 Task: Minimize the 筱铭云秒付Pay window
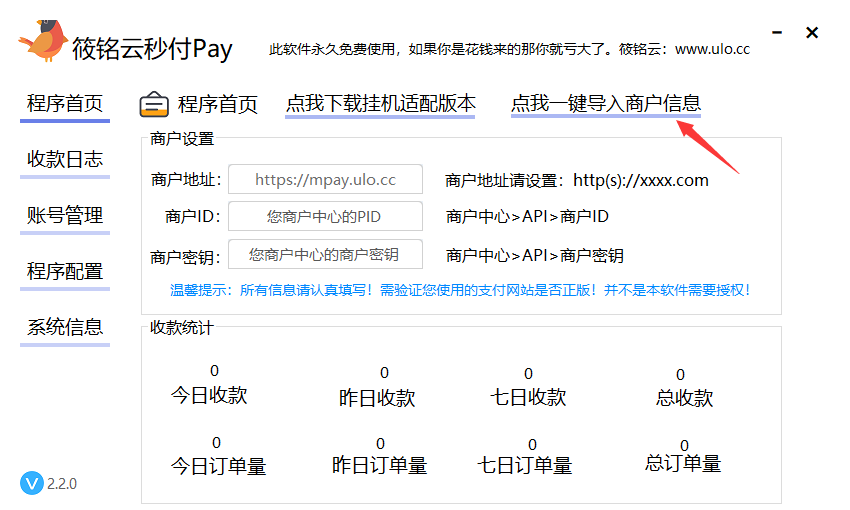(x=777, y=33)
